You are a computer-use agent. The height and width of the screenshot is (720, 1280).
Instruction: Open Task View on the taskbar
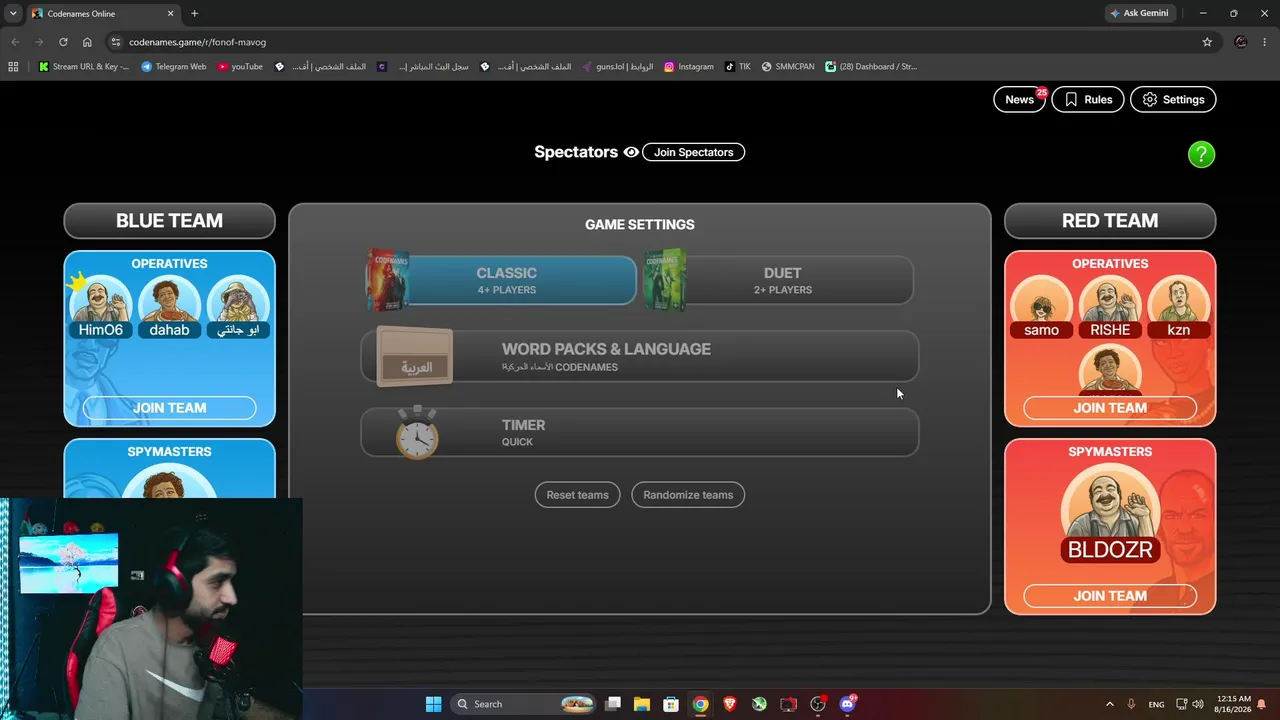613,704
